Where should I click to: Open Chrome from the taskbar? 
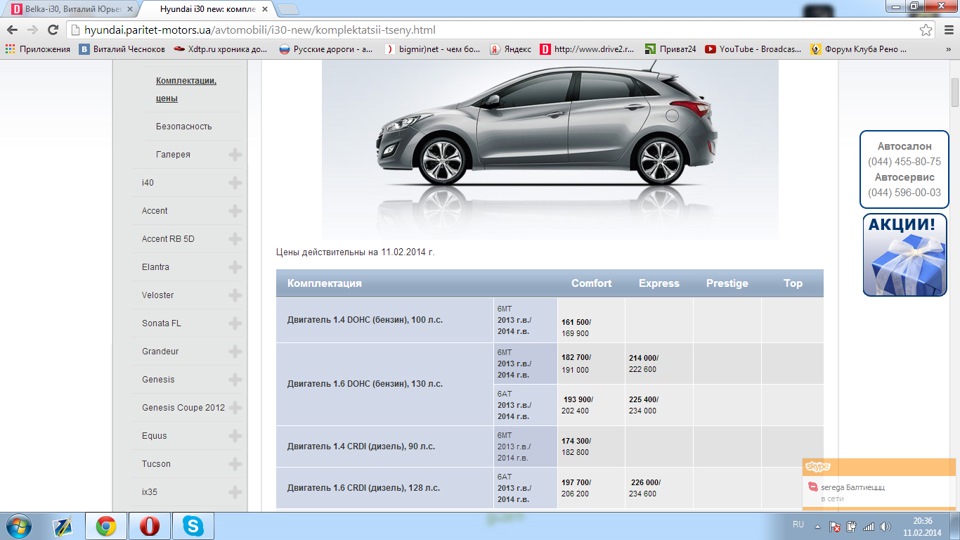coord(106,526)
